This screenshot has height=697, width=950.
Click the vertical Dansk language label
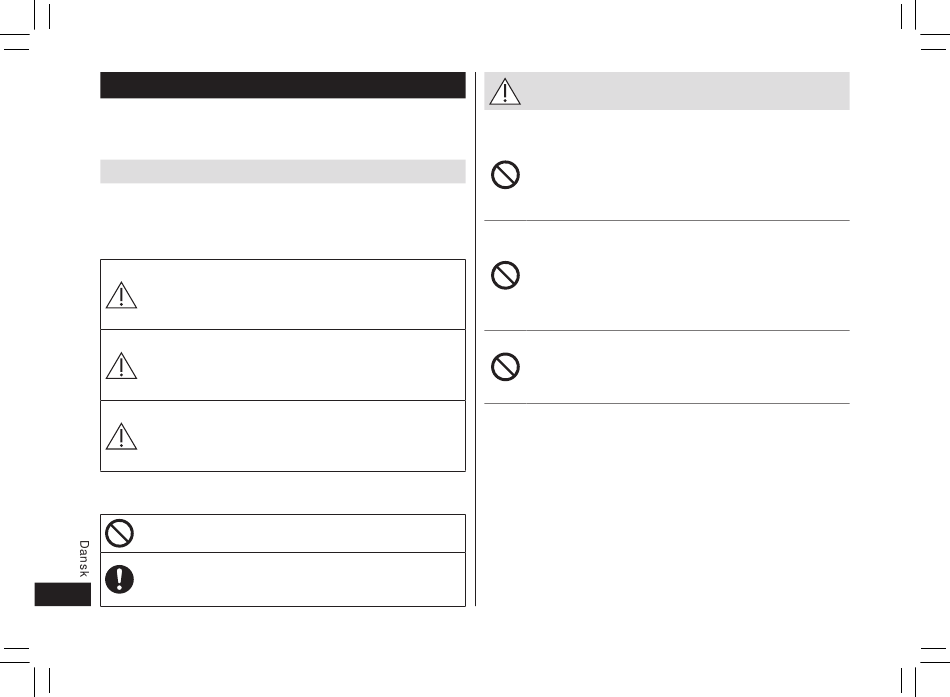click(x=84, y=559)
